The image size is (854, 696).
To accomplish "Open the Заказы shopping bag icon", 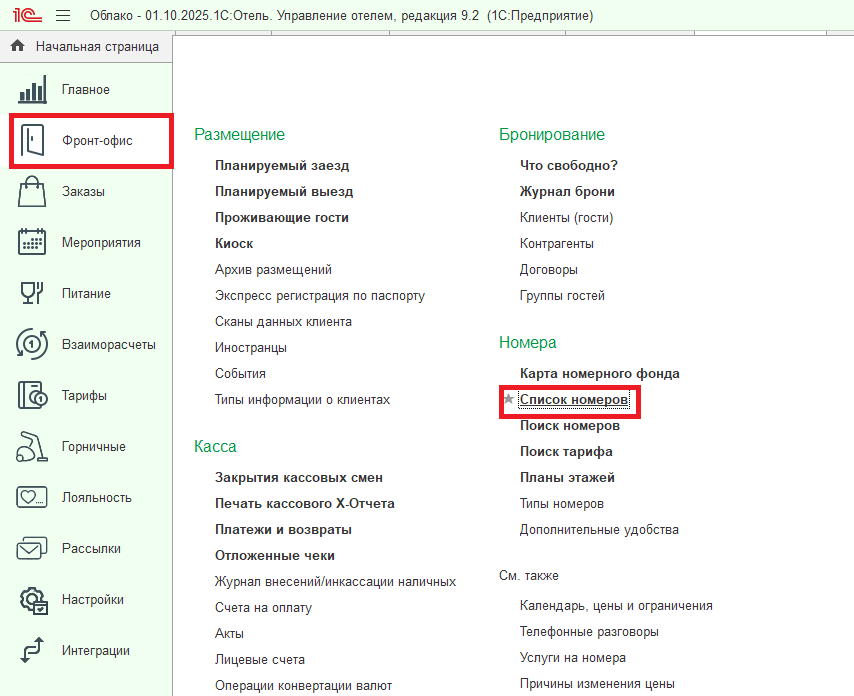I will click(32, 191).
